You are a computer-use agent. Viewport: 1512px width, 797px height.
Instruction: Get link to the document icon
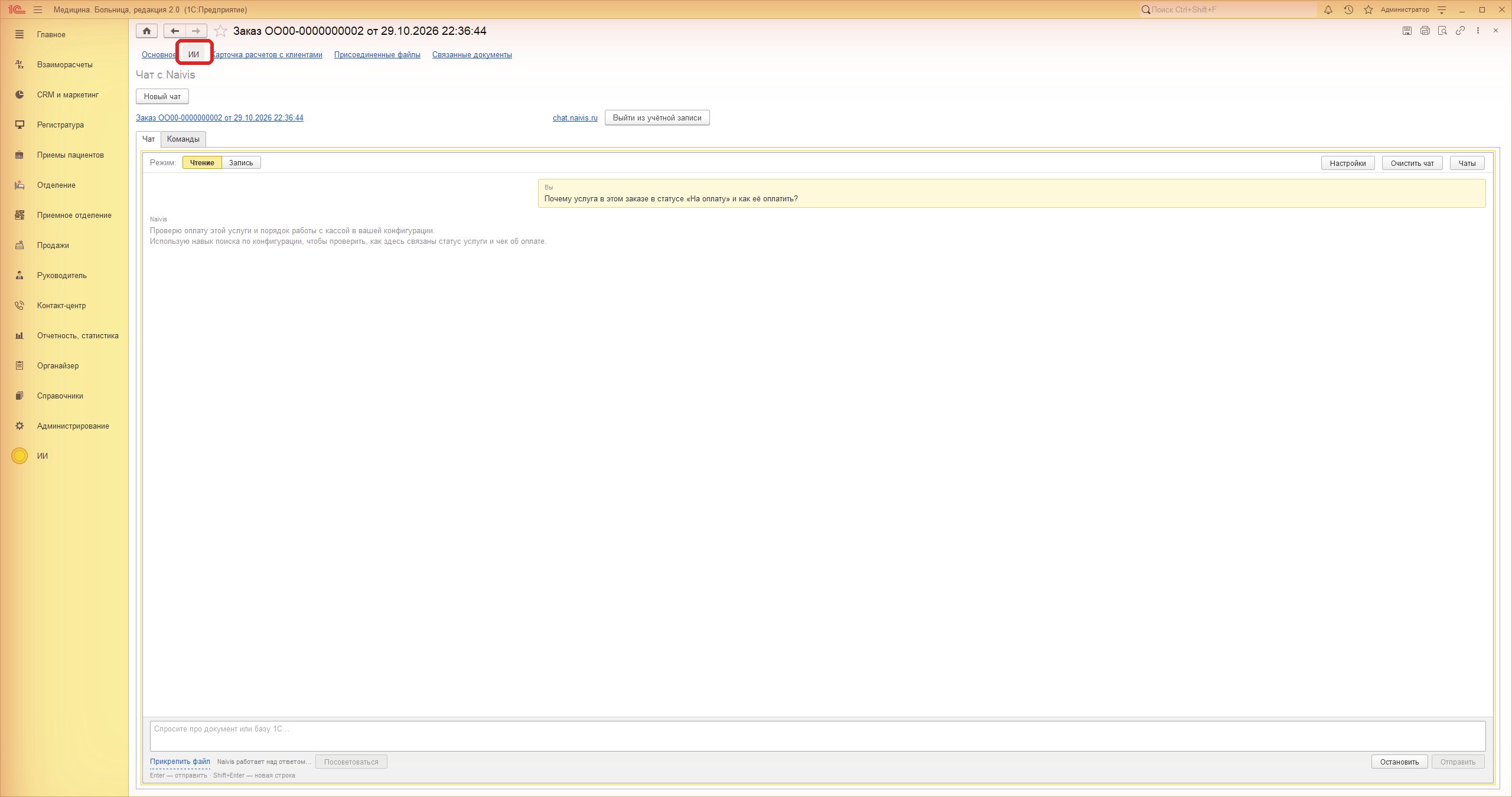coord(1460,31)
